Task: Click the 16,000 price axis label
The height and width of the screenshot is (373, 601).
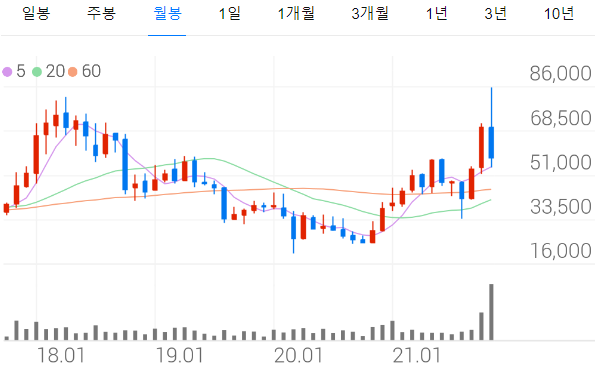Action: coord(561,251)
